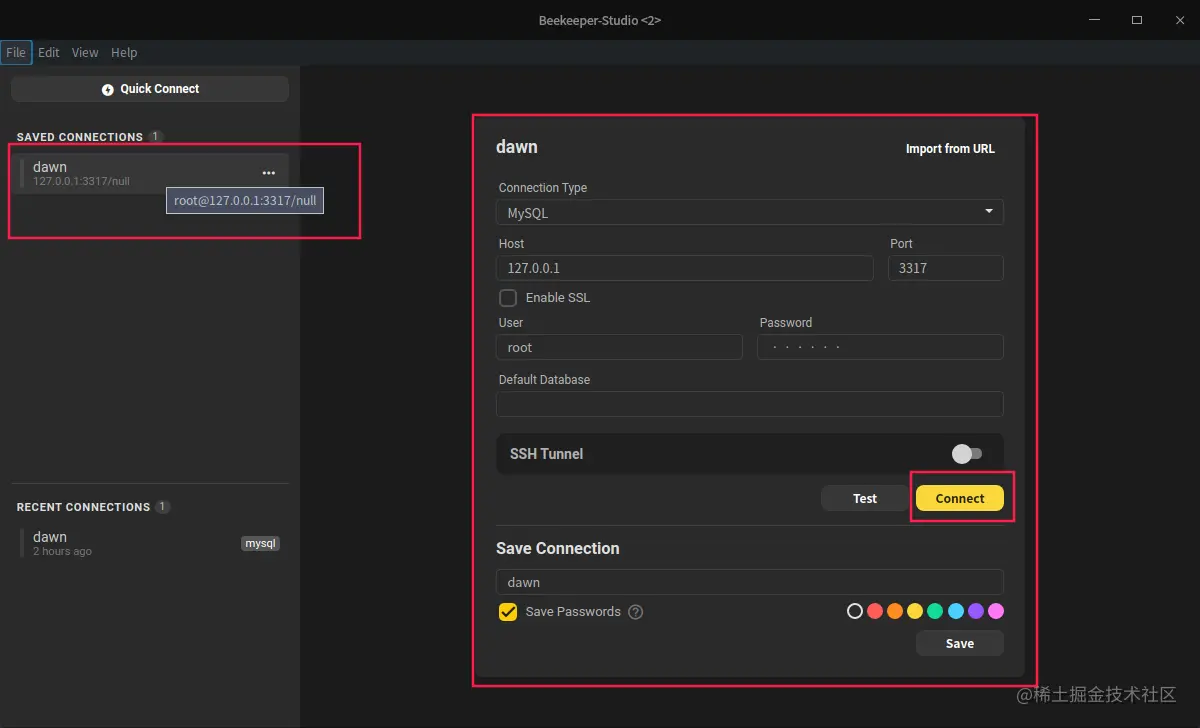Open the View menu
This screenshot has width=1200, height=728.
[x=85, y=53]
